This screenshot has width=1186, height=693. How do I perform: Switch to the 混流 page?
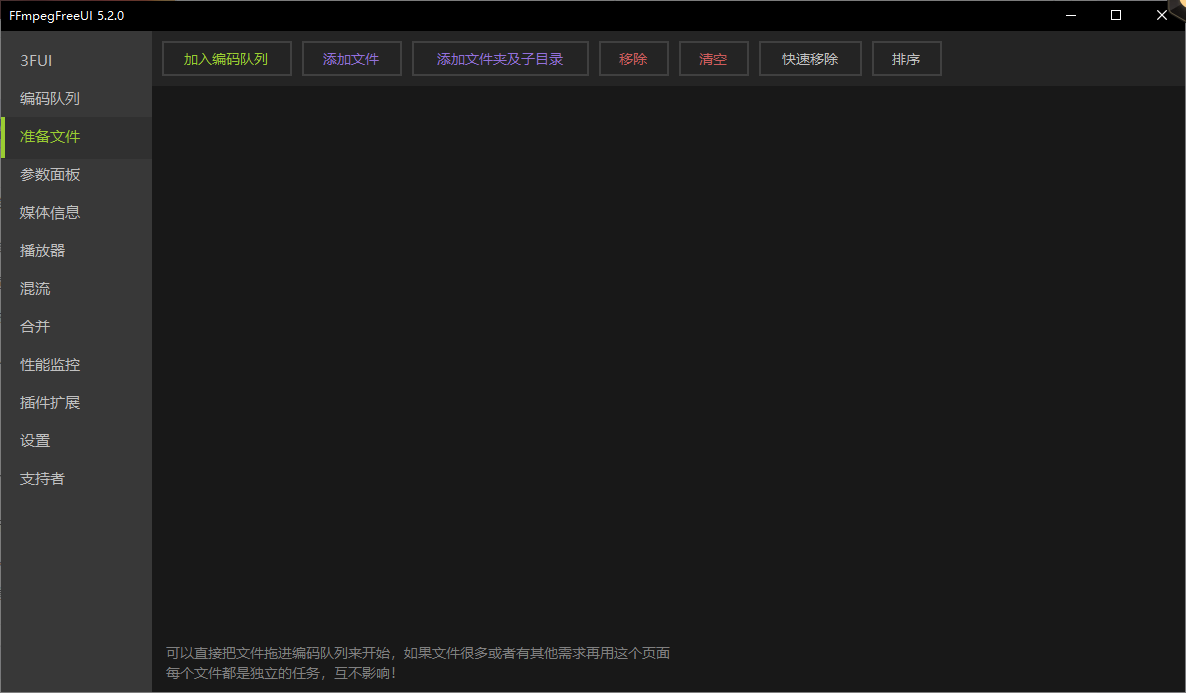click(35, 289)
